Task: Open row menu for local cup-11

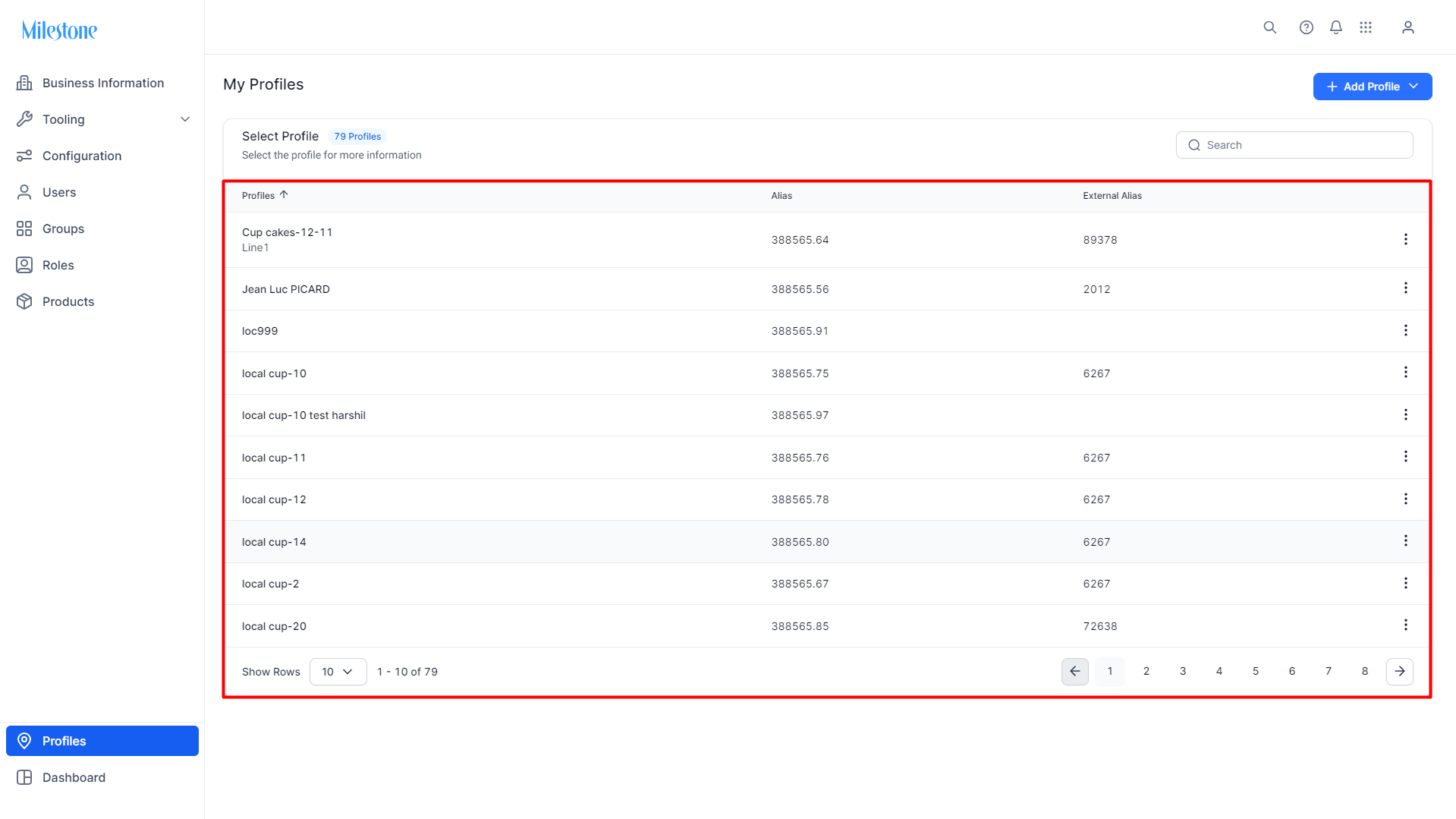Action: (1405, 456)
